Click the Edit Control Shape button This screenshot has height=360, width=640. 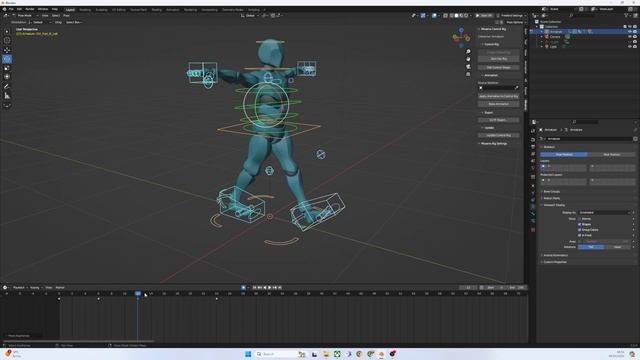499,67
